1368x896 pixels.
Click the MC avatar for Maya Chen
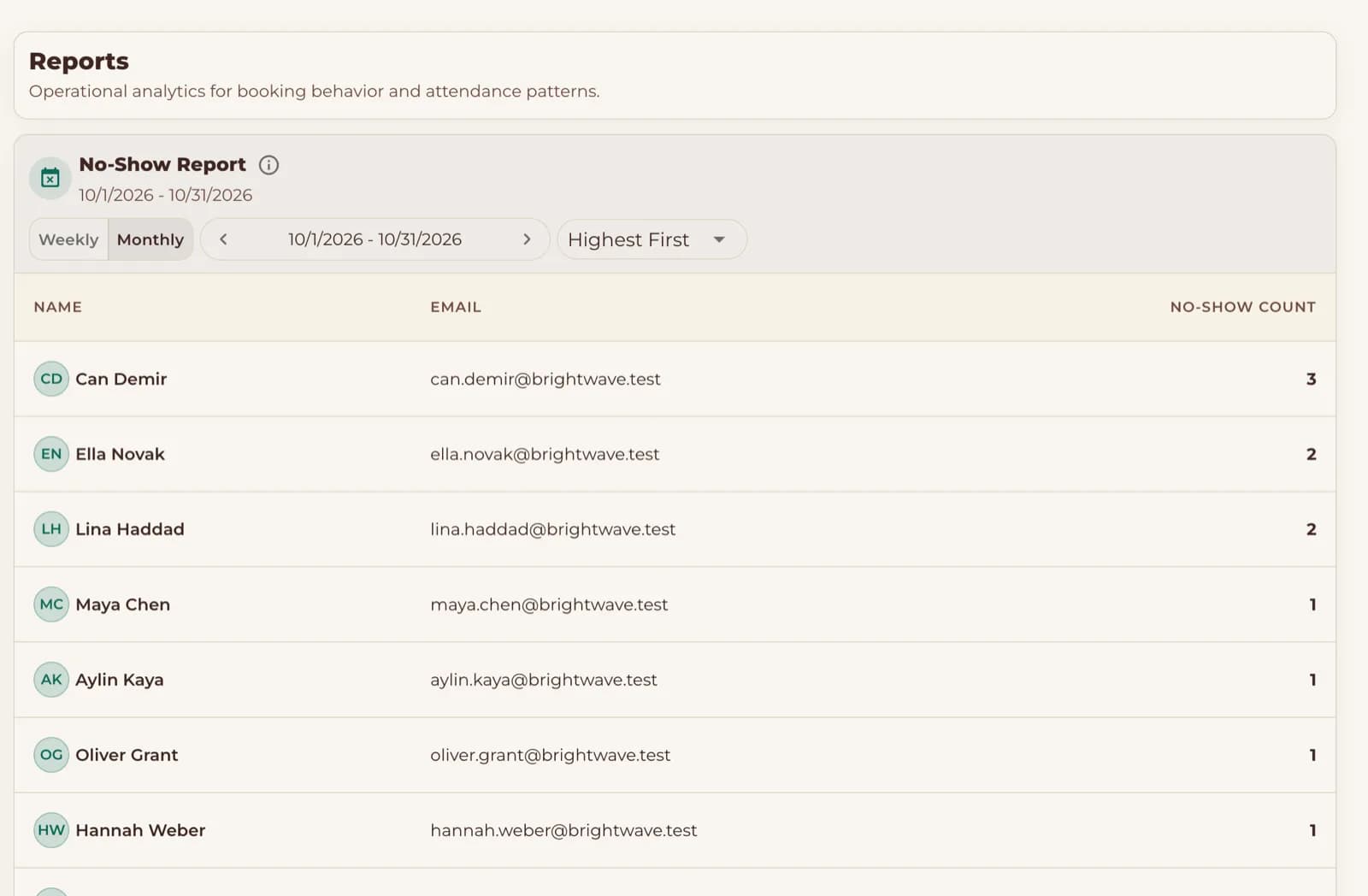tap(51, 604)
